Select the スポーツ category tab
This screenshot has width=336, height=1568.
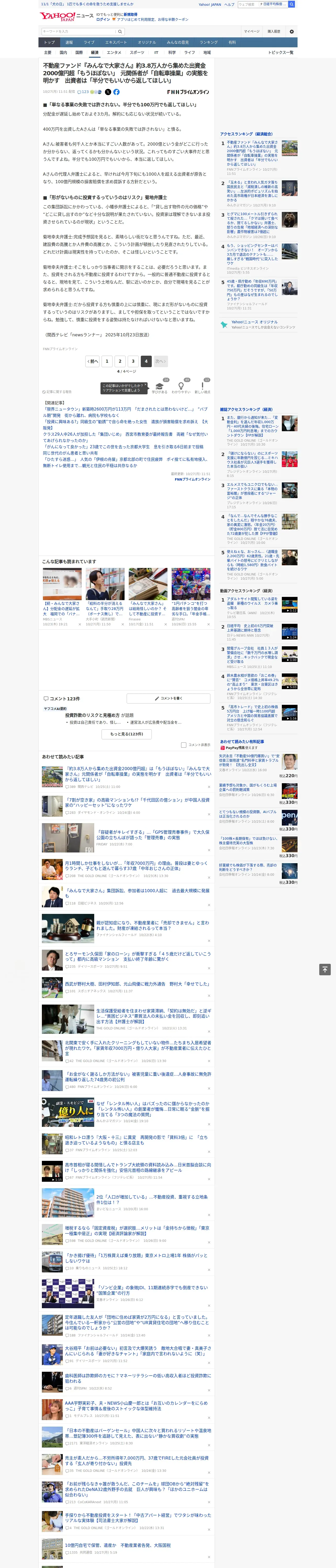tap(137, 53)
